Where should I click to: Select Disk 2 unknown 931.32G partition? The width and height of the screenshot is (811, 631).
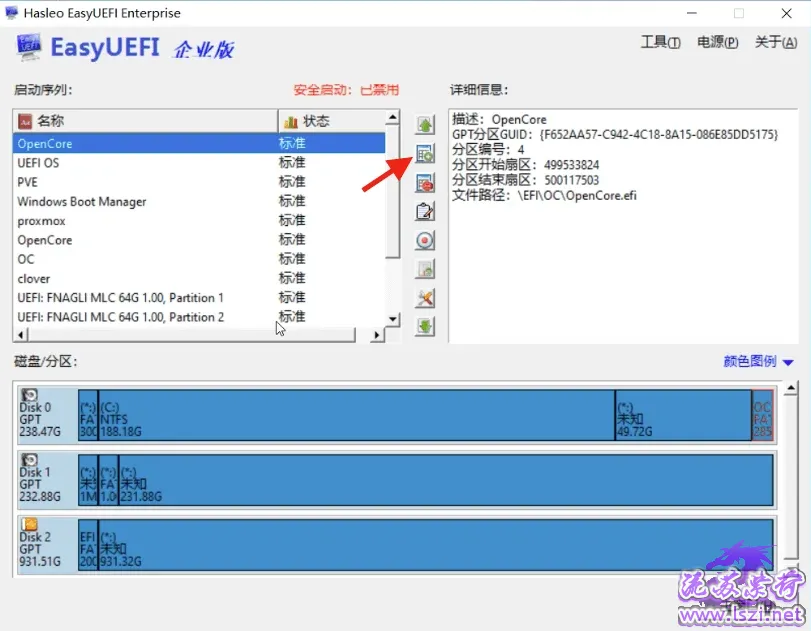(435, 545)
